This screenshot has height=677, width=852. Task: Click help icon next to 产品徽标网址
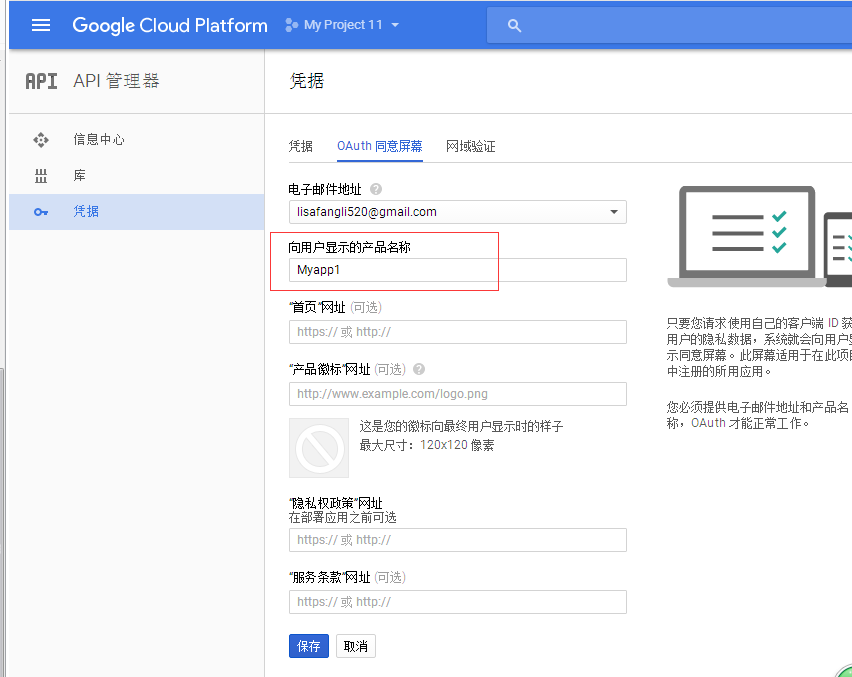pyautogui.click(x=419, y=369)
